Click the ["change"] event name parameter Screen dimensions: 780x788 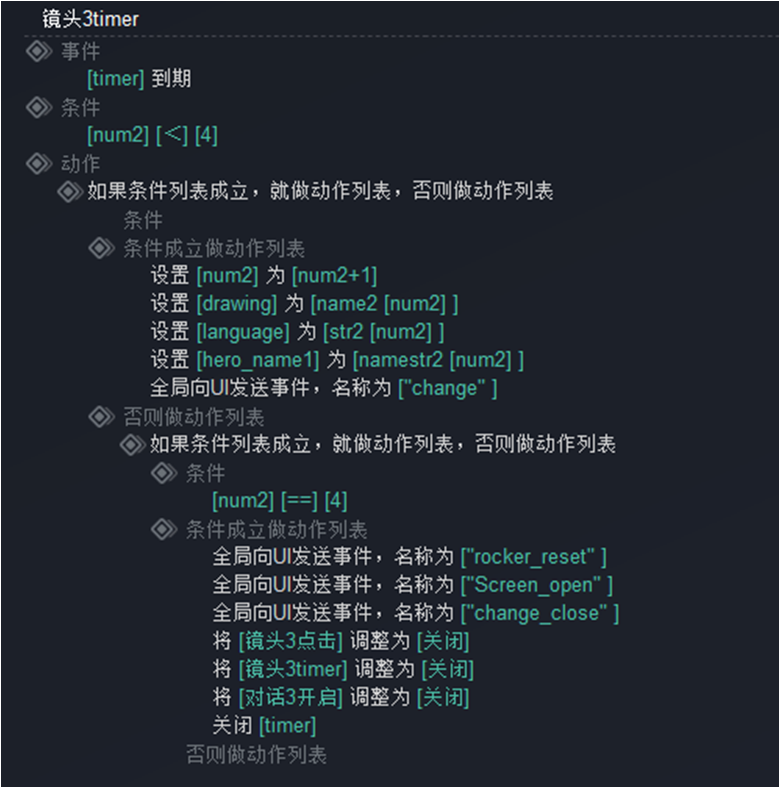pos(448,388)
